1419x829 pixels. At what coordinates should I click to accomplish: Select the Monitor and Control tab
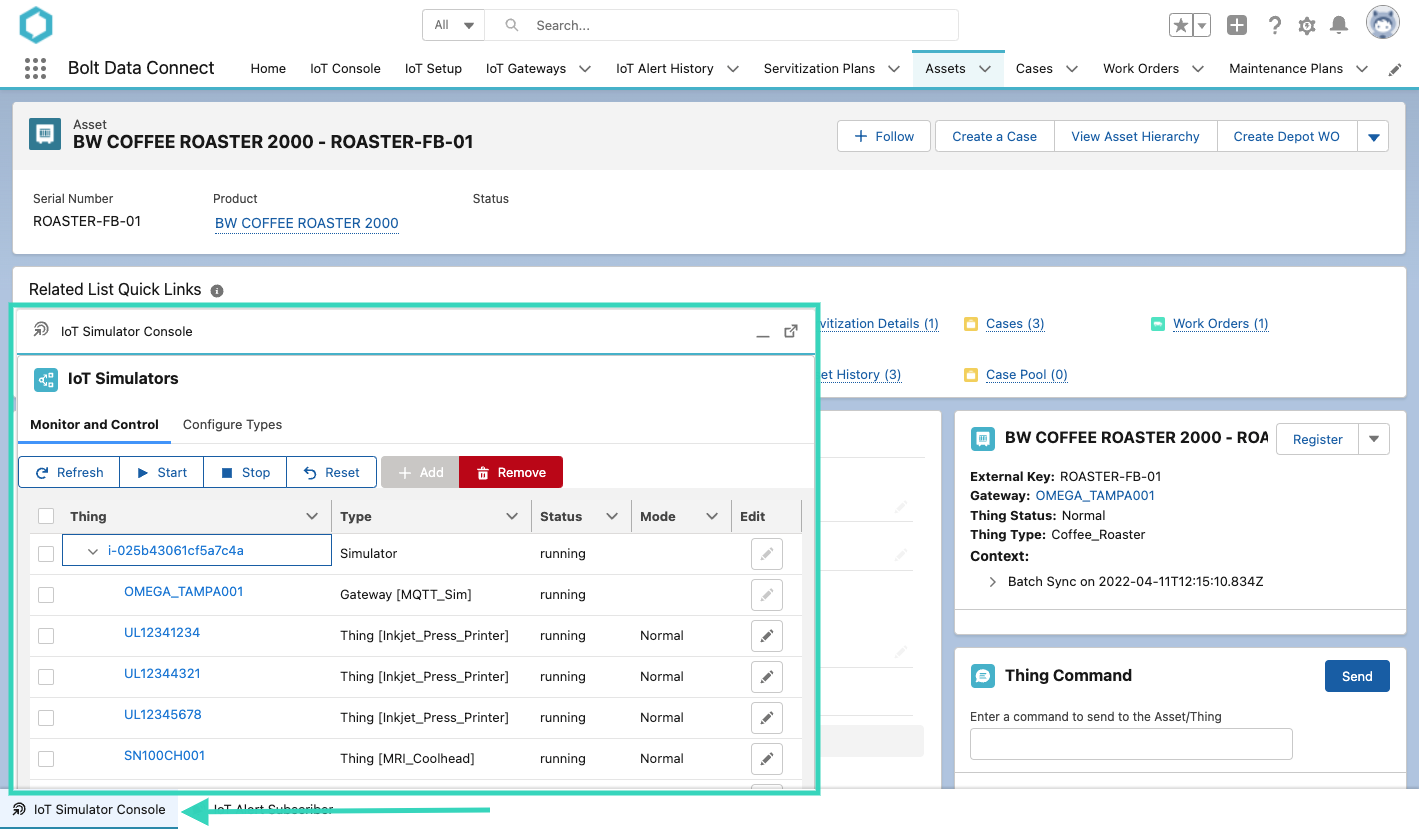(x=94, y=425)
